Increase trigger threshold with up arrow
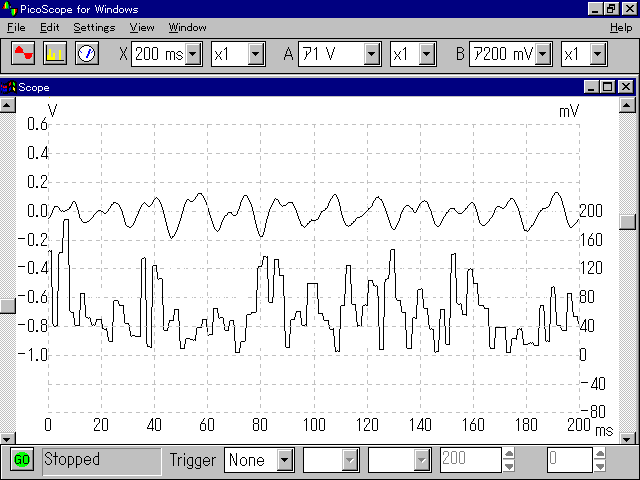 pos(509,454)
